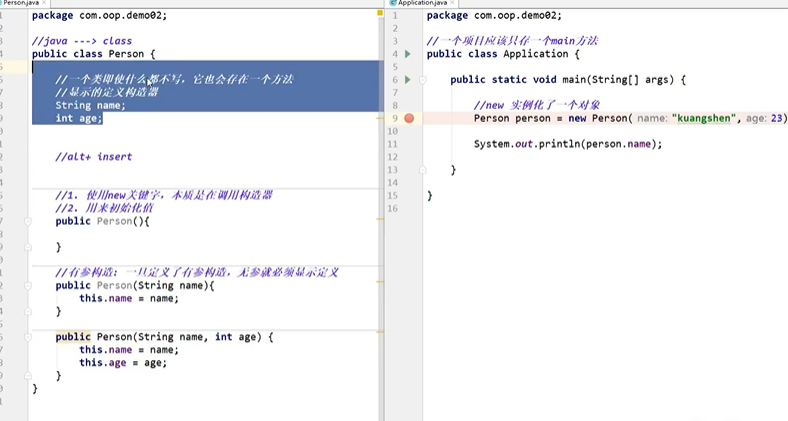
Task: Close the Application.java tab
Action: click(452, 3)
